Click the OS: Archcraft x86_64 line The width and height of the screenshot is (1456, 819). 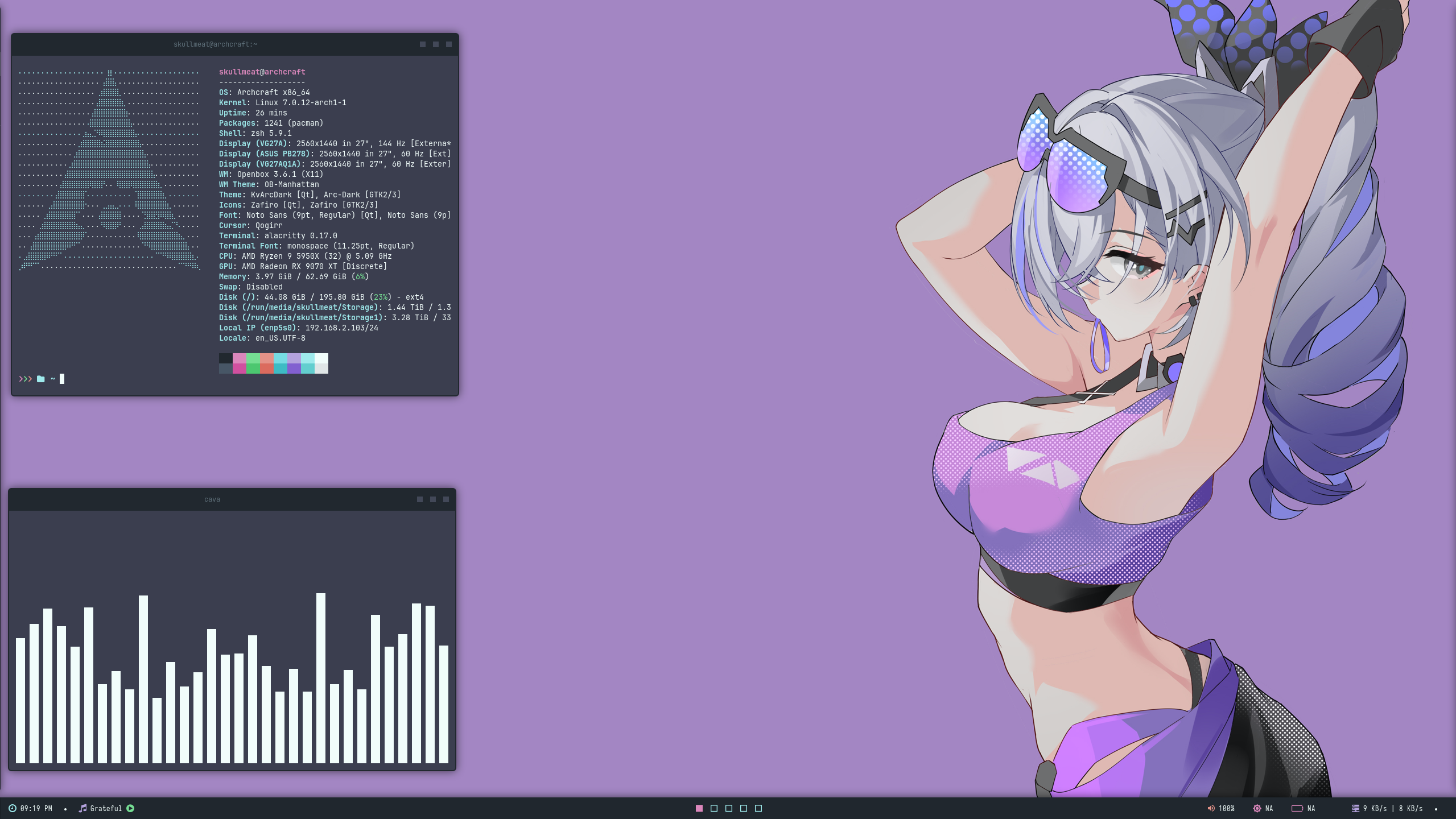point(265,92)
